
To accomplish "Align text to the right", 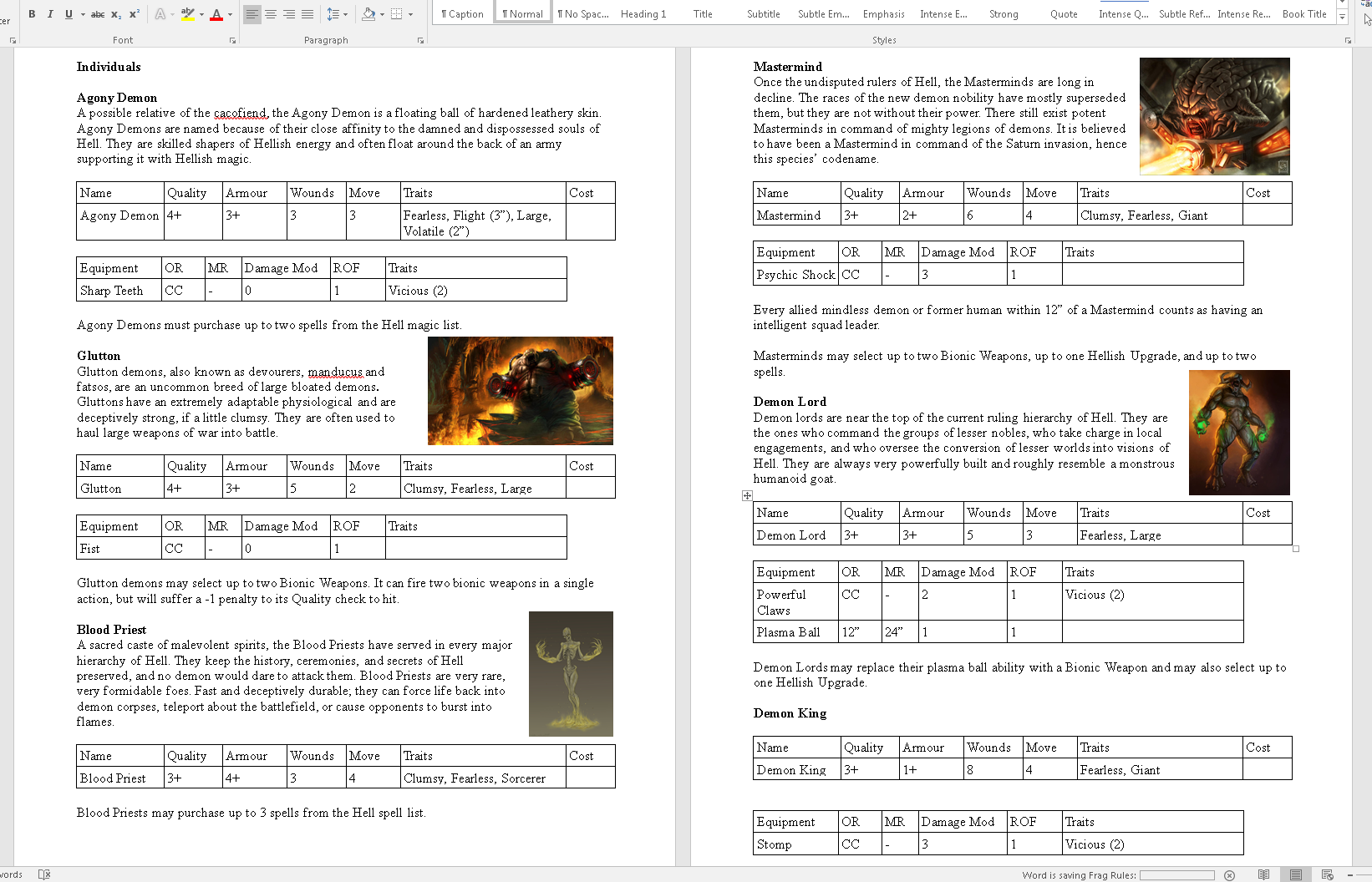I will [289, 14].
